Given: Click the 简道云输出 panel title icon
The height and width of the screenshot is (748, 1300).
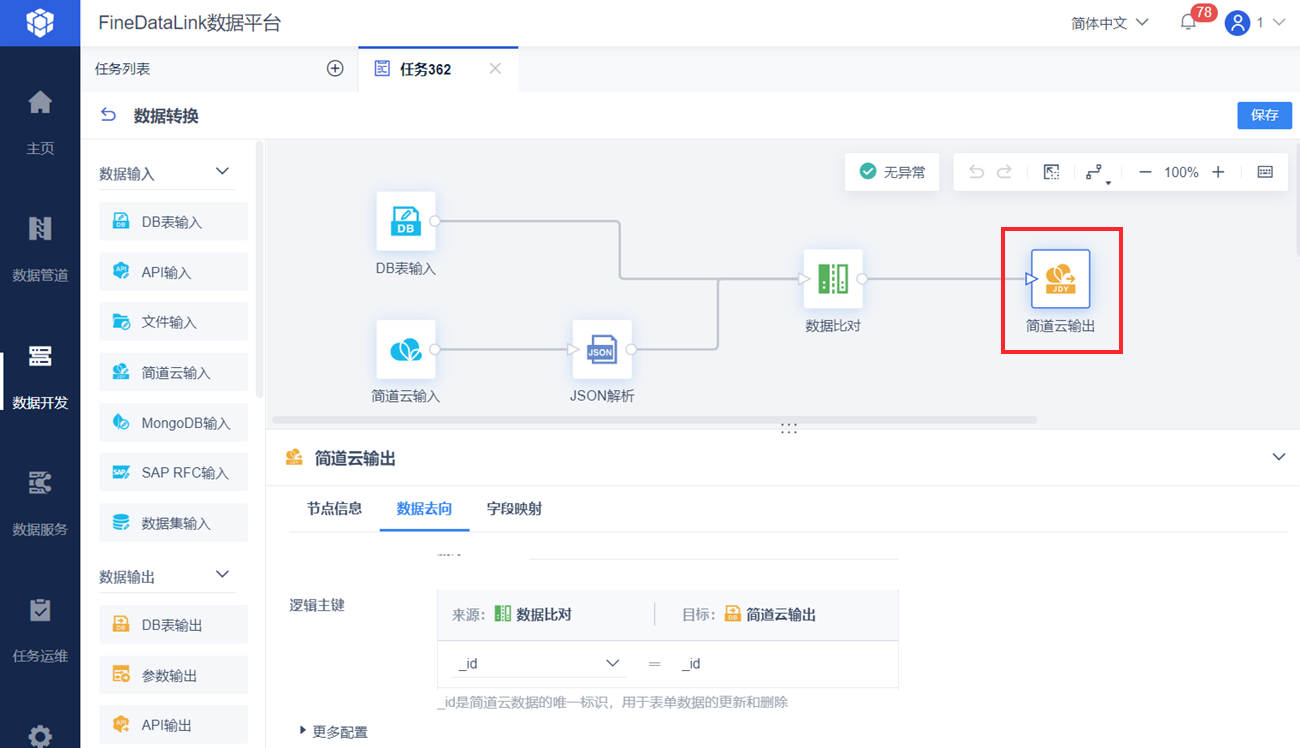Looking at the screenshot, I should (294, 458).
